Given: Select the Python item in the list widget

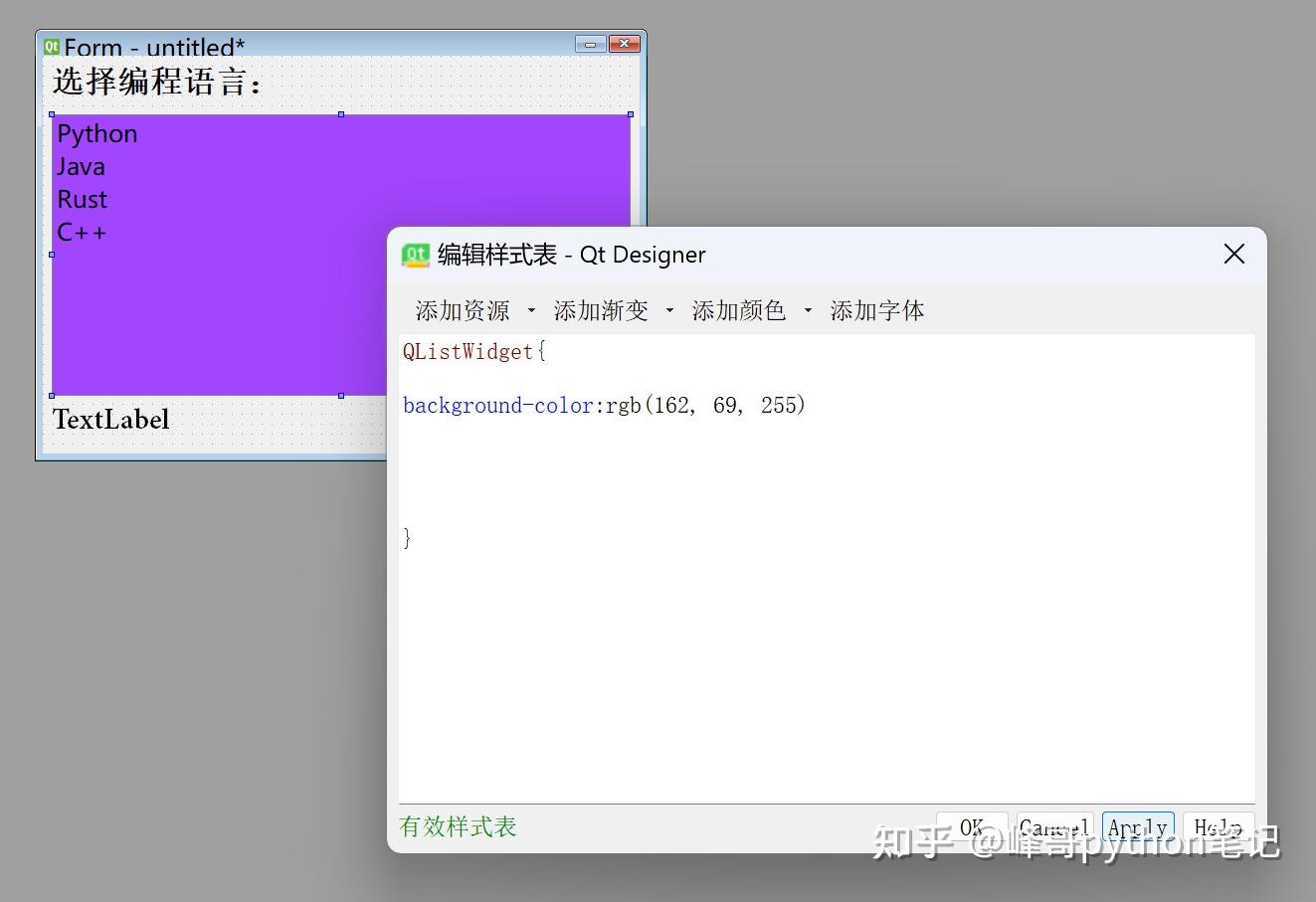Looking at the screenshot, I should [96, 133].
